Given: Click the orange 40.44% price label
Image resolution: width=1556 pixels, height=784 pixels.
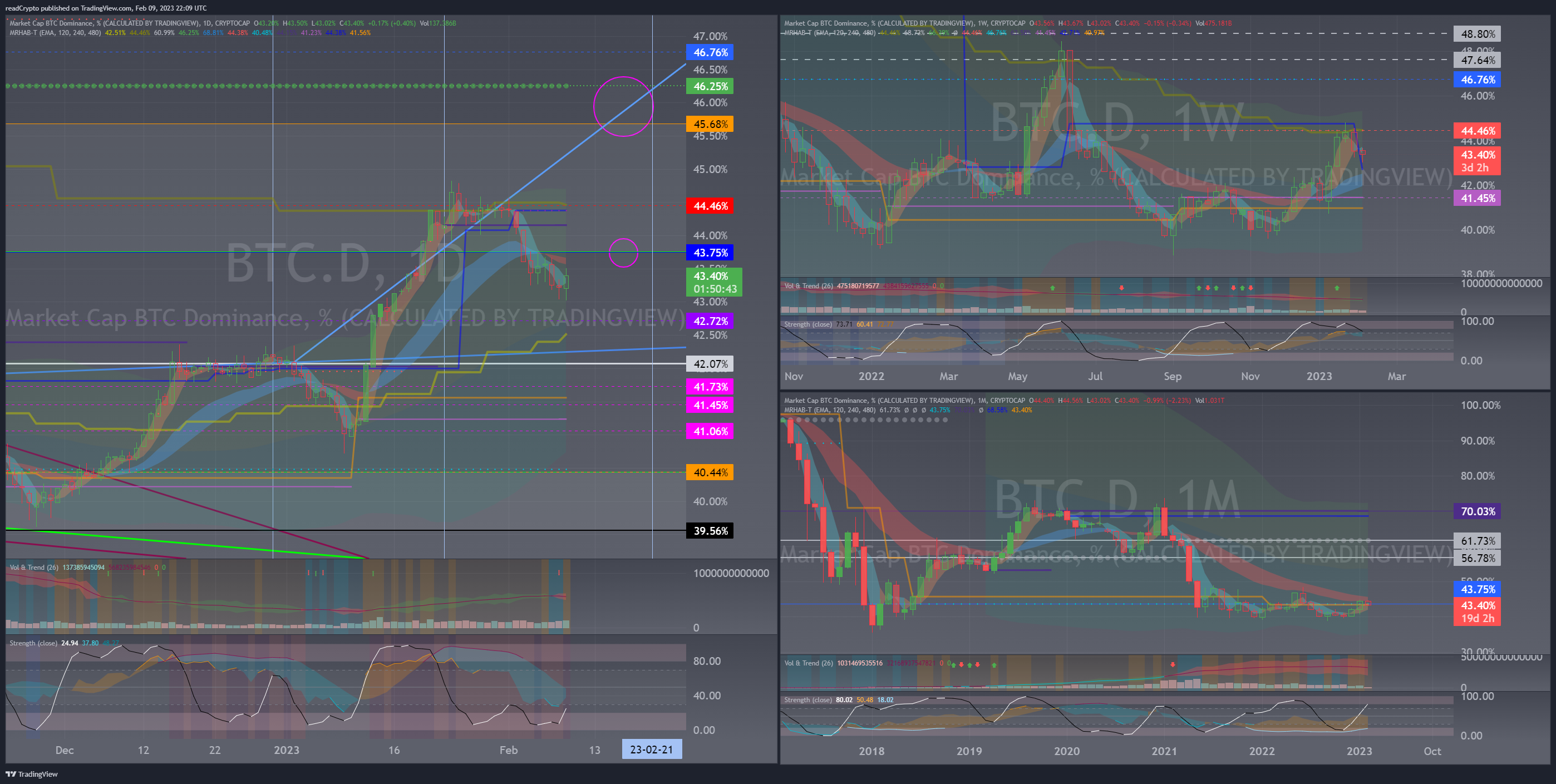Looking at the screenshot, I should 710,472.
